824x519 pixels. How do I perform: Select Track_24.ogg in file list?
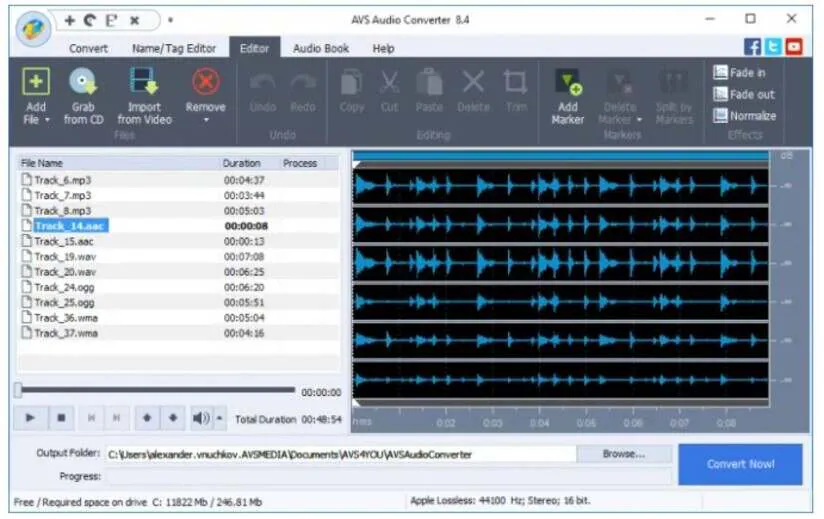point(178,287)
